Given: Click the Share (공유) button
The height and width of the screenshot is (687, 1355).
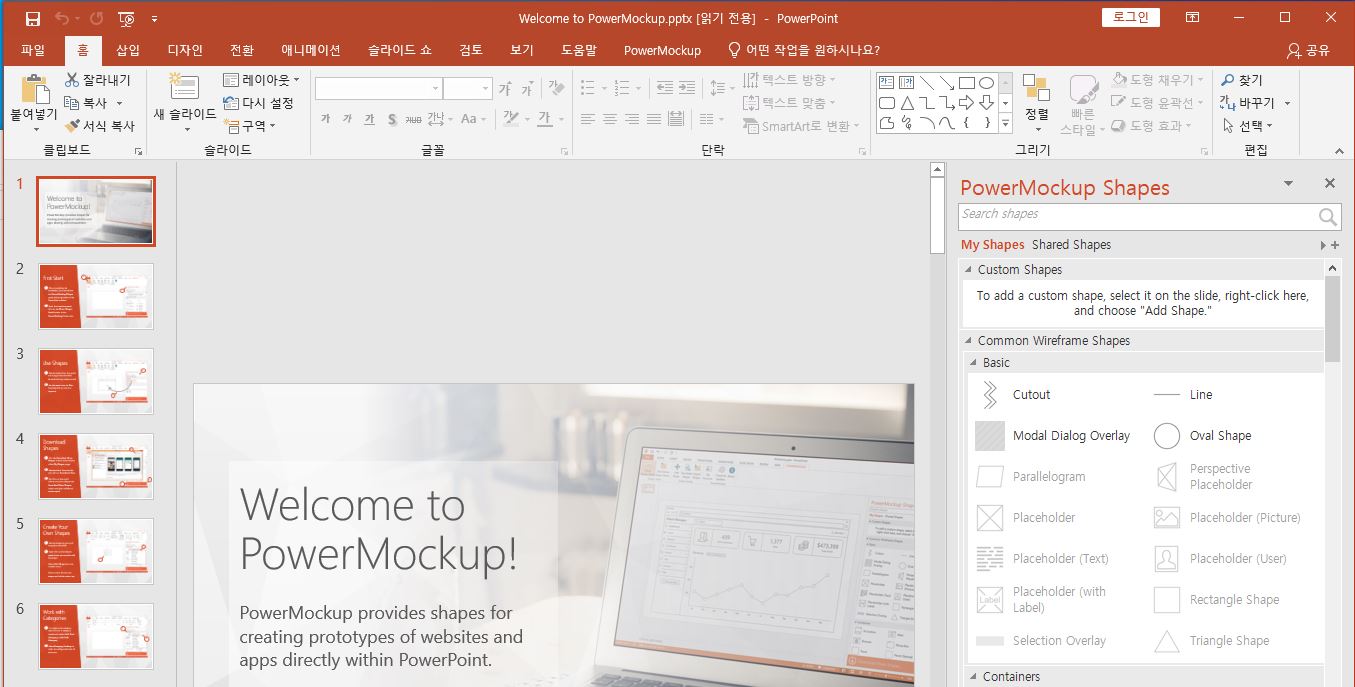Looking at the screenshot, I should 1308,50.
